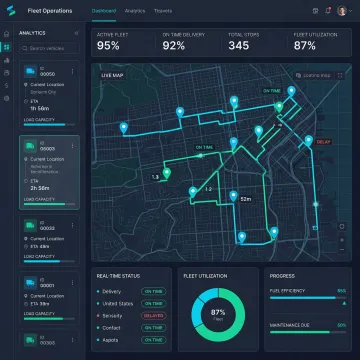The image size is (360, 360).
Task: Click the load capacity bar on 1h 56m card
Action: pos(49,125)
